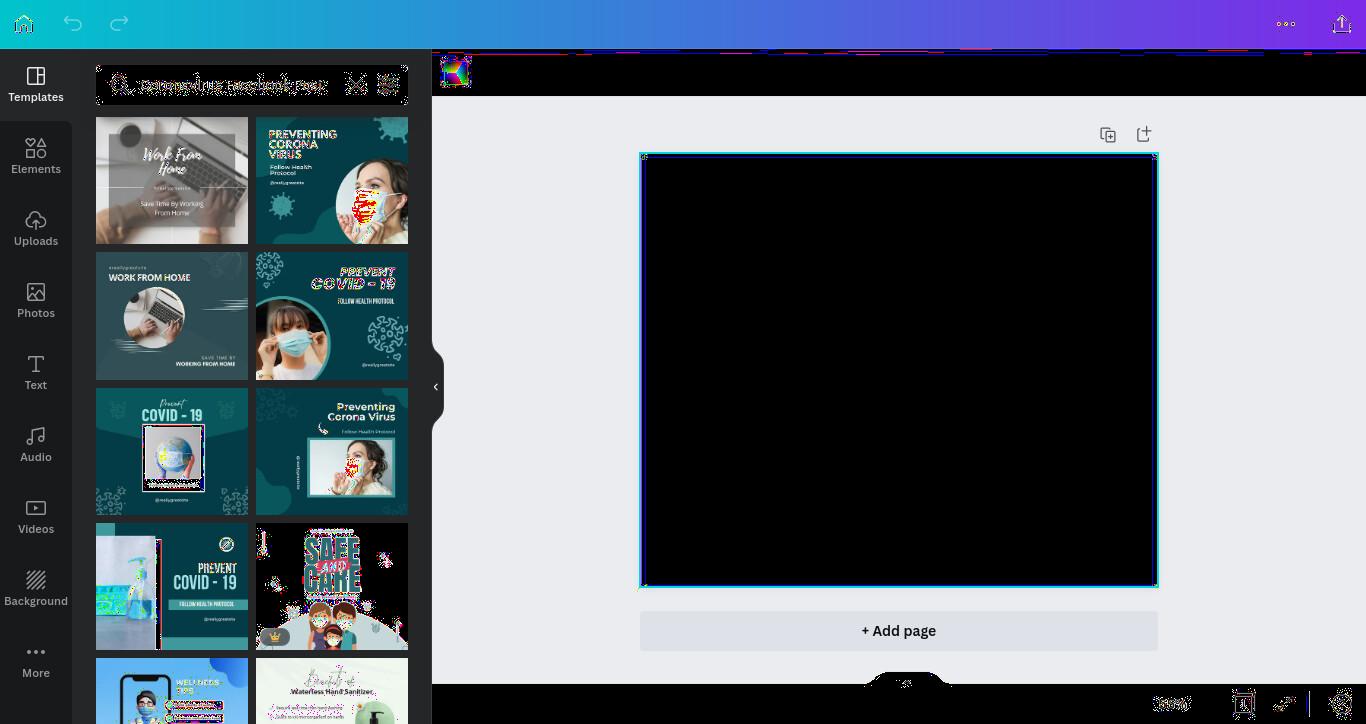Screen dimensions: 1366x724
Task: Pick the COVID-19 globe with mask template
Action: pos(172,451)
